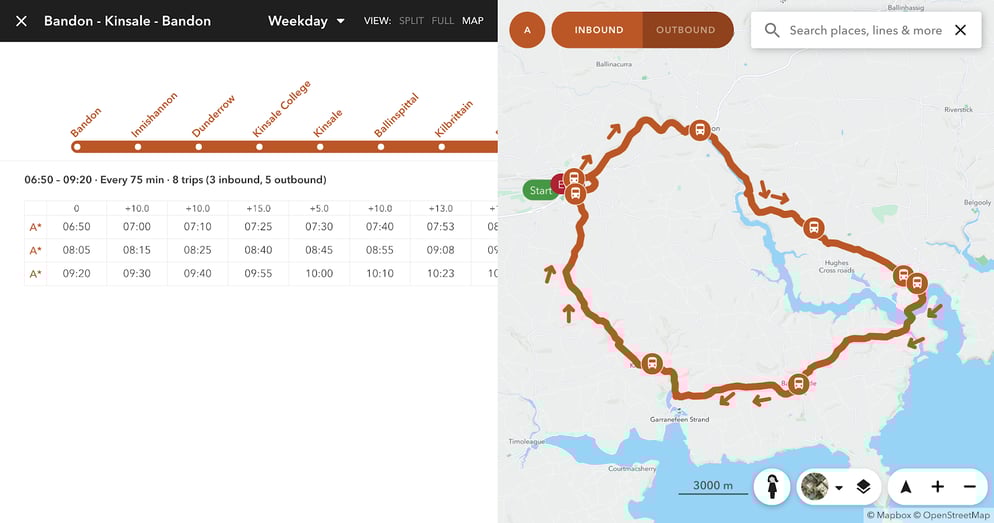The width and height of the screenshot is (994, 523).
Task: Click the green Start marker on map
Action: coord(540,190)
